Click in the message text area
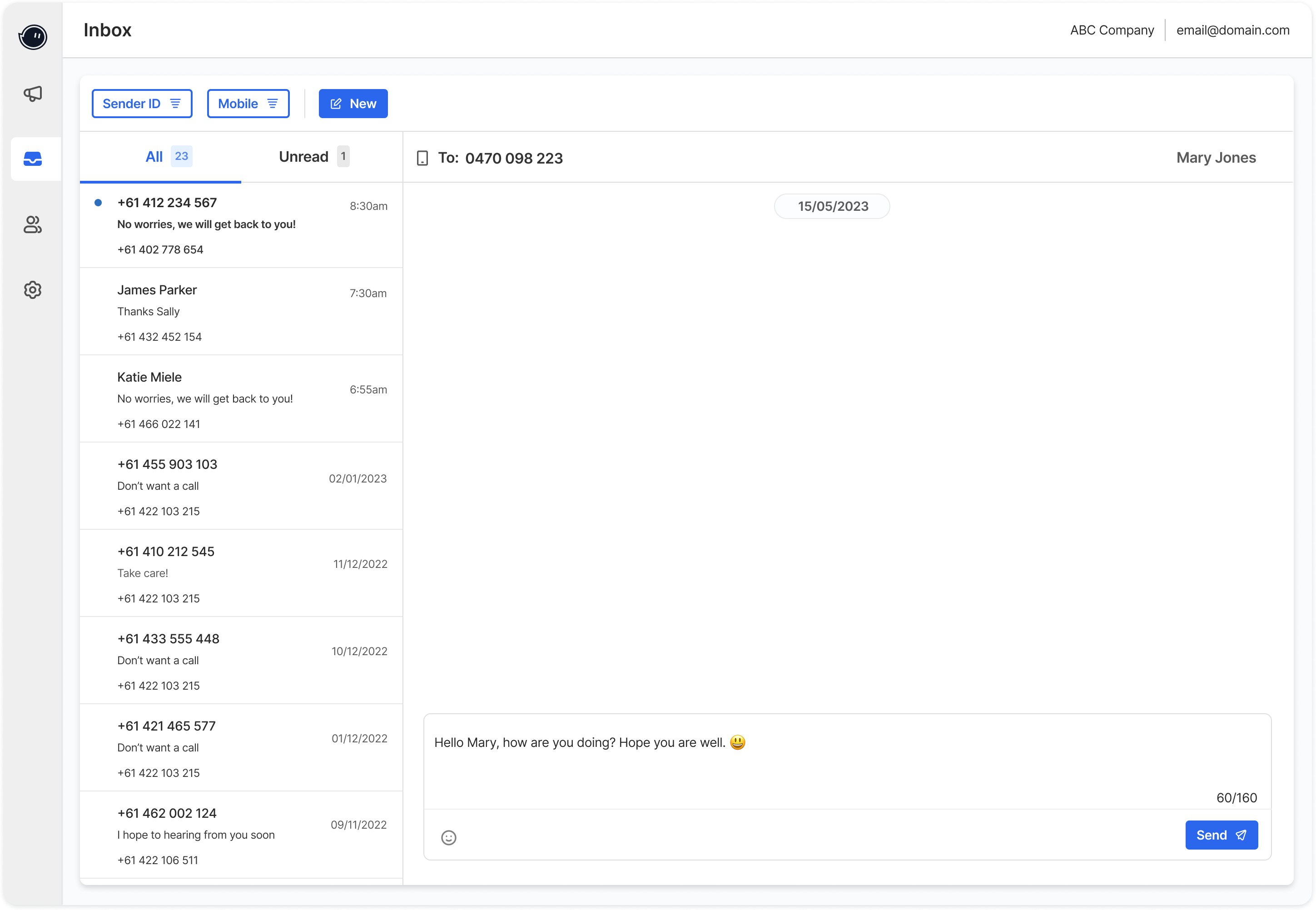Screen dimensions: 1316x910 [847, 761]
